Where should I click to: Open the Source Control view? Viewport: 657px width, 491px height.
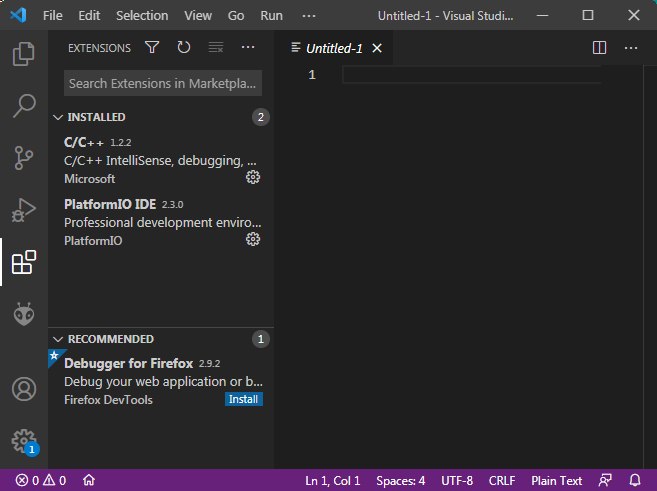tap(24, 158)
